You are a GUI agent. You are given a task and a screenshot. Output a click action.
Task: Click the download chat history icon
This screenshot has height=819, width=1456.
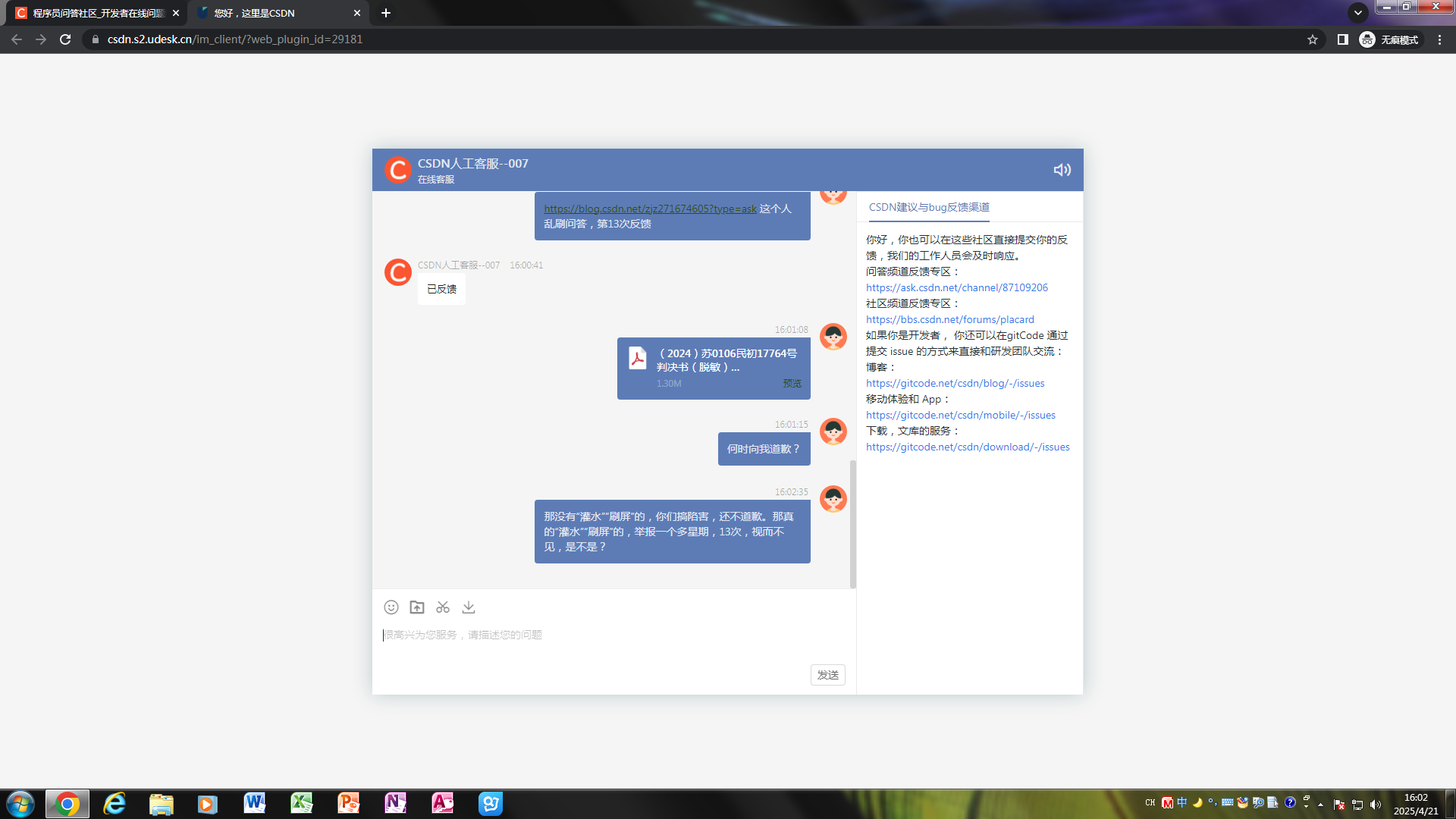[469, 607]
